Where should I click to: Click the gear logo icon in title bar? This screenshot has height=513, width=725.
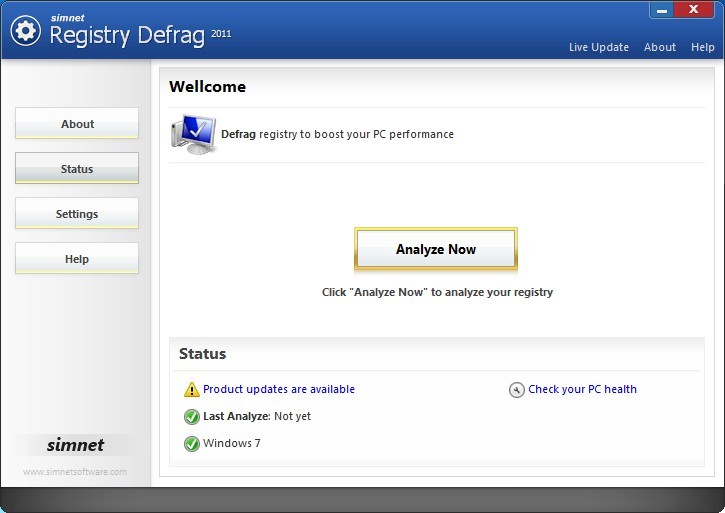pos(26,31)
